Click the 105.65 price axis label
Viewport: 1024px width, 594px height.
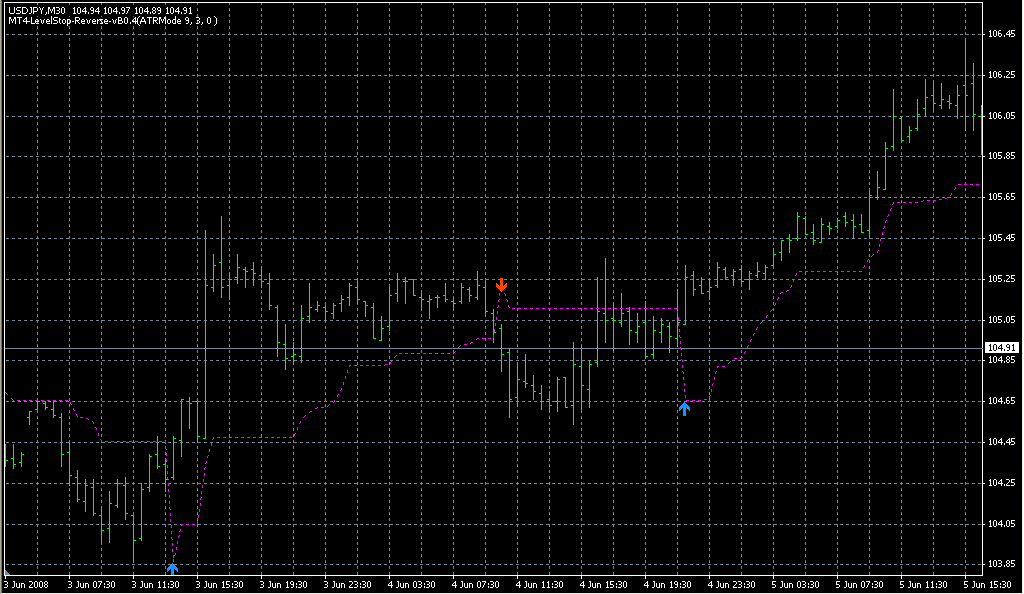1001,197
